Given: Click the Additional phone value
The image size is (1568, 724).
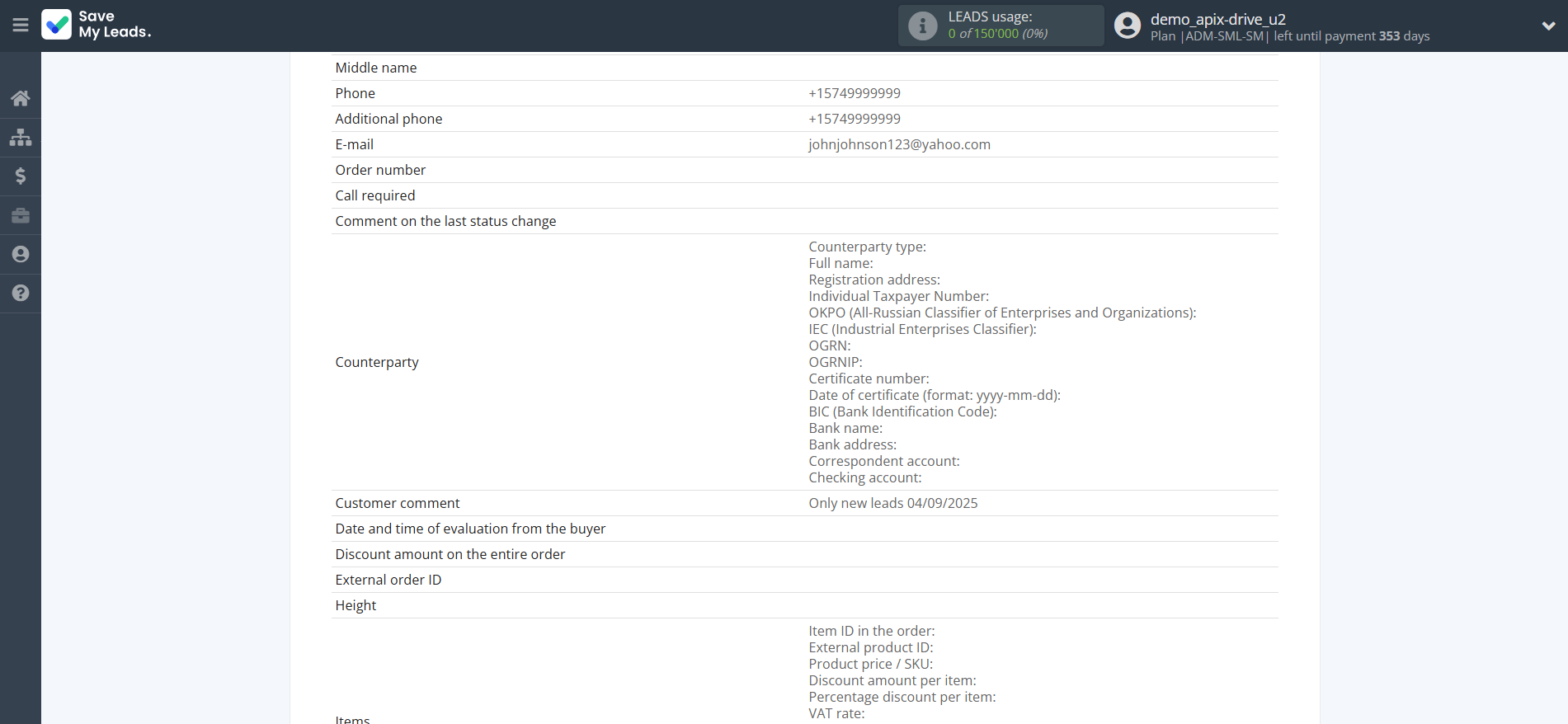Looking at the screenshot, I should [x=854, y=119].
